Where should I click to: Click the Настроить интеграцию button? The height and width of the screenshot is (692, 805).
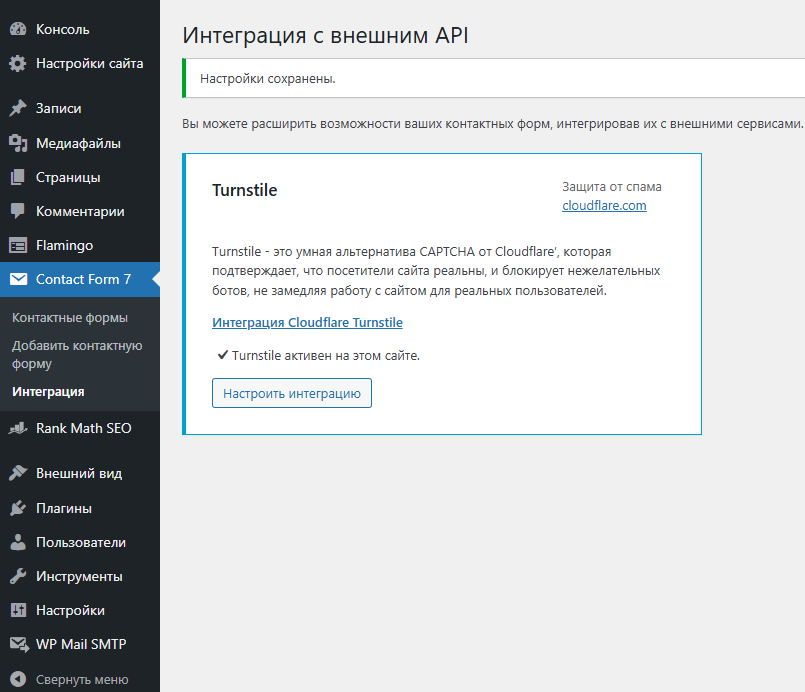292,393
